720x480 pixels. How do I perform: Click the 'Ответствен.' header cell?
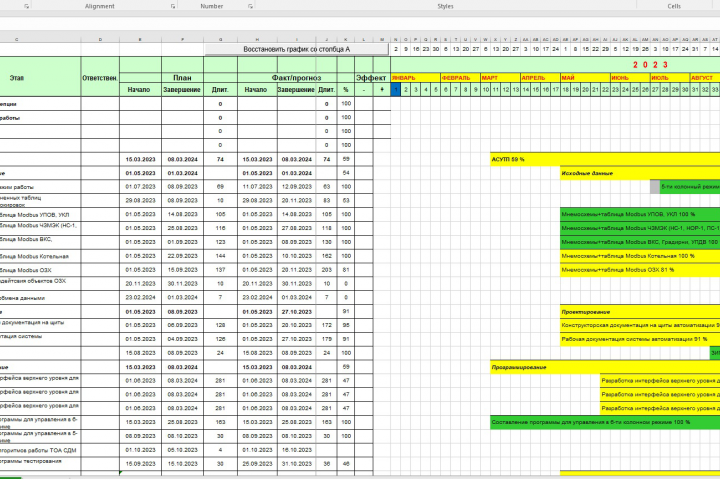(x=100, y=78)
